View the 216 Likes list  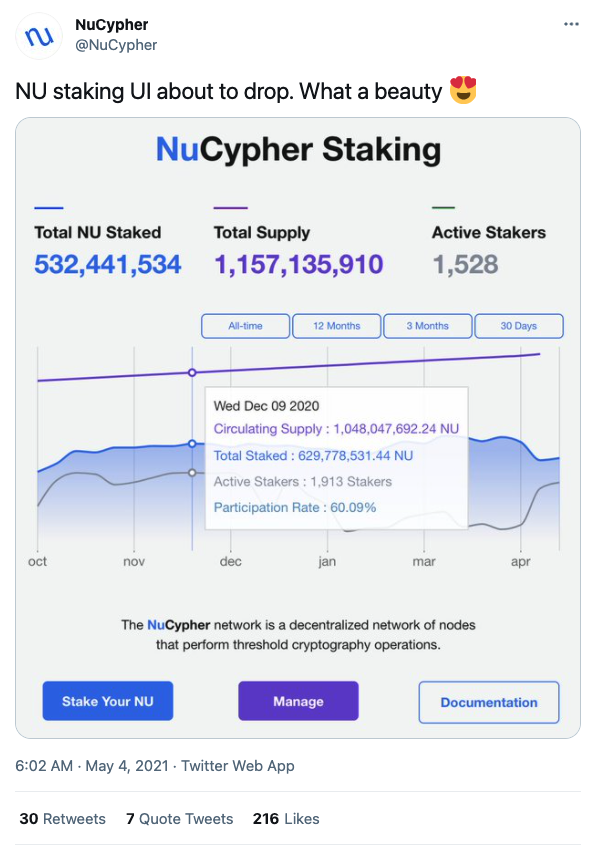point(286,819)
